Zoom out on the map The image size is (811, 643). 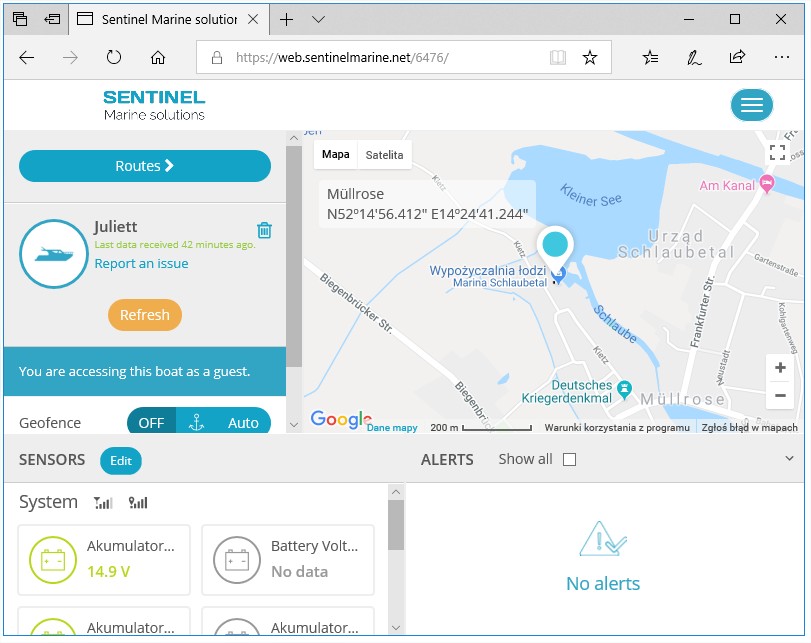point(780,396)
